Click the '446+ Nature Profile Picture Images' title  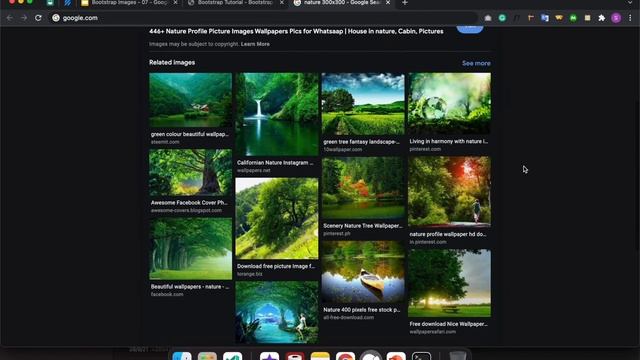[296, 31]
